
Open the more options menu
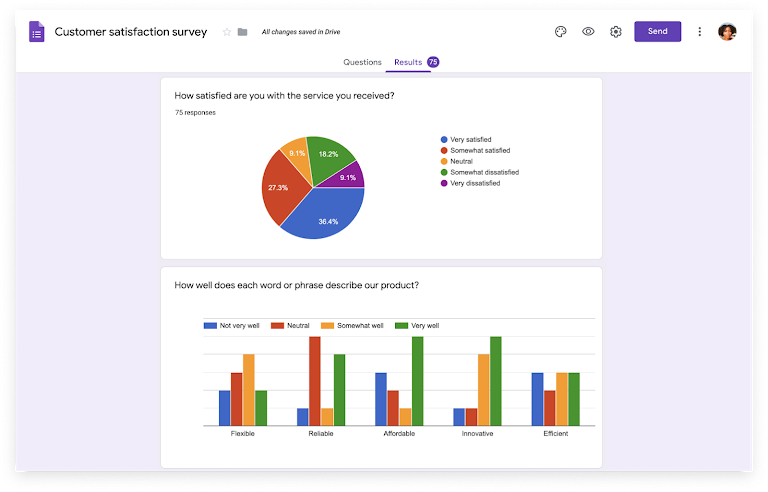(x=699, y=31)
